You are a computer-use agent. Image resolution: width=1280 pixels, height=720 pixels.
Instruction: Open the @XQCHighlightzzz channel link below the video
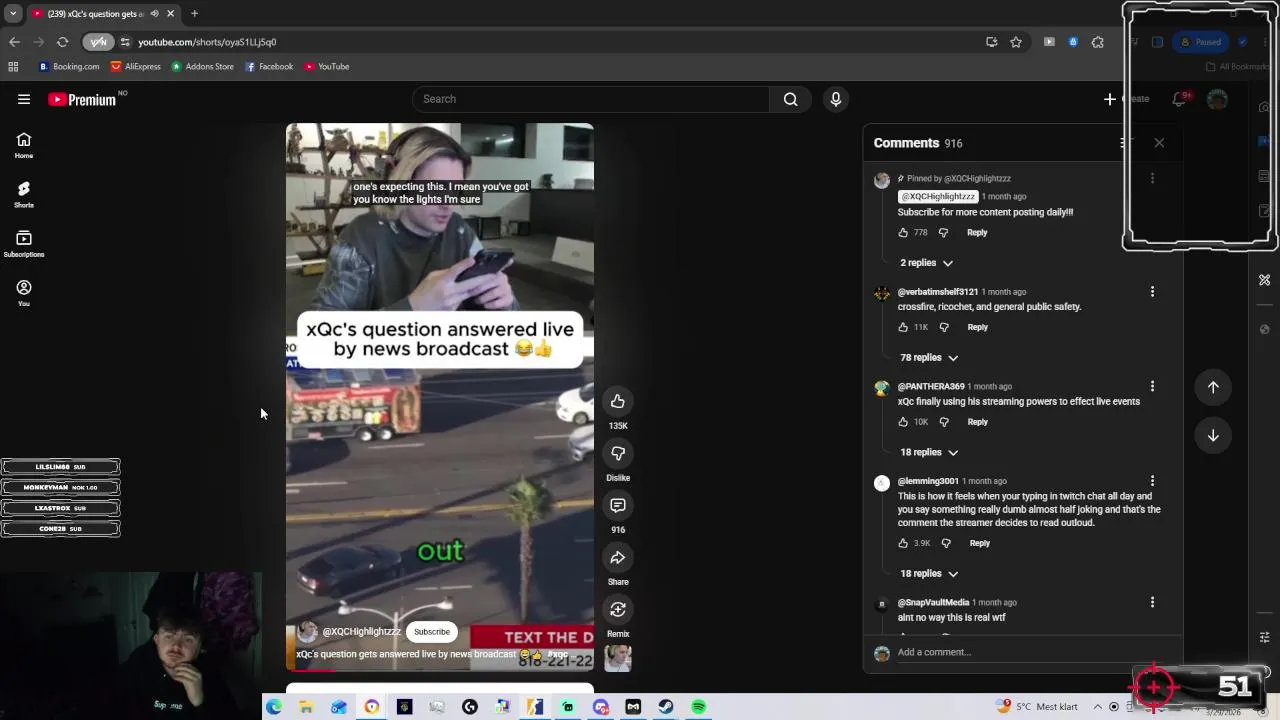point(361,632)
